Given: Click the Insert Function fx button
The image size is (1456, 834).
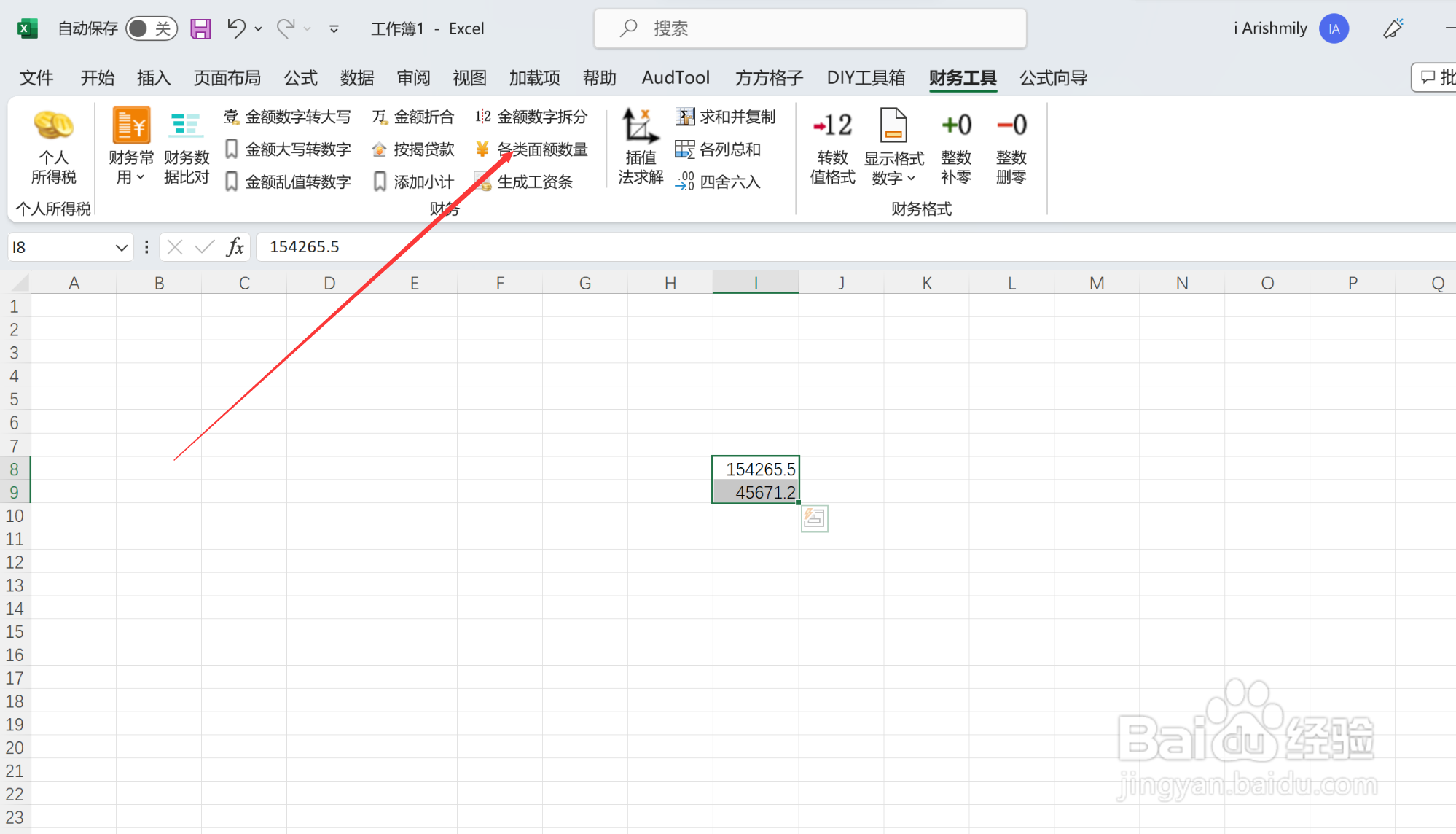Looking at the screenshot, I should 235,248.
